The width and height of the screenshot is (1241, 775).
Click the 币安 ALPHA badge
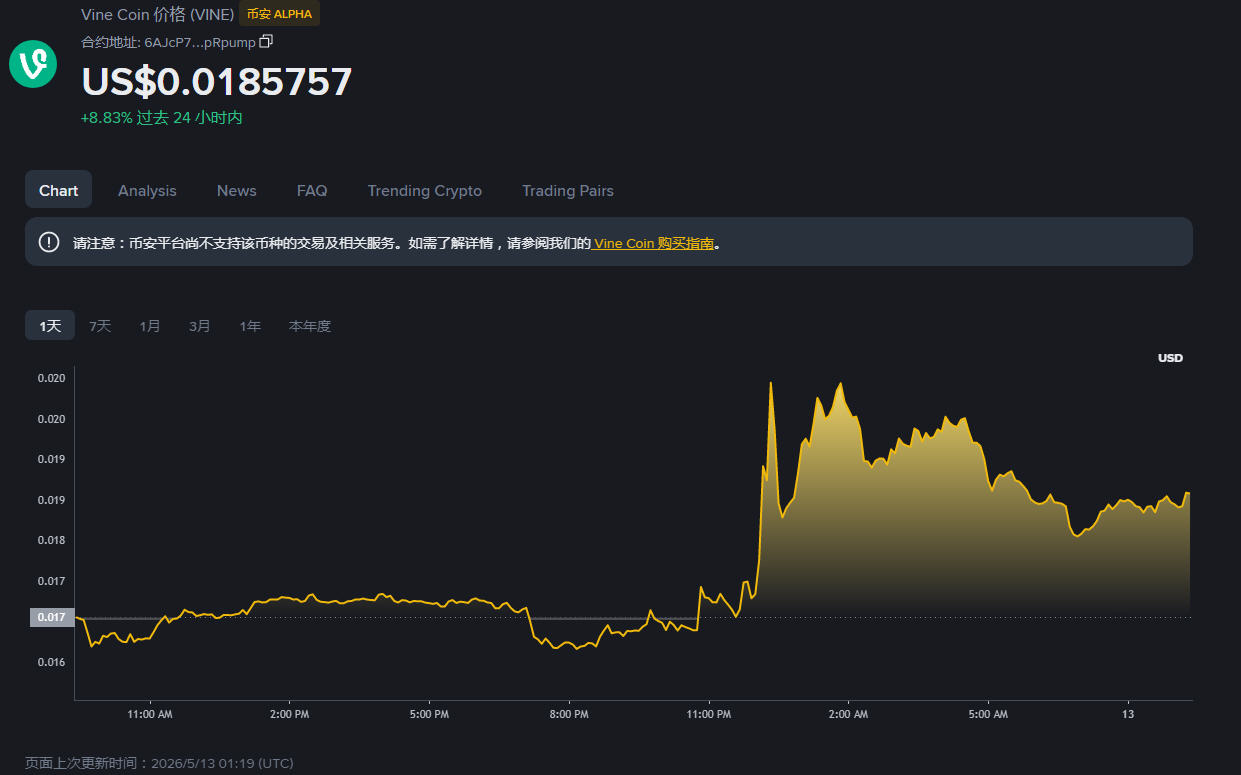[x=280, y=14]
